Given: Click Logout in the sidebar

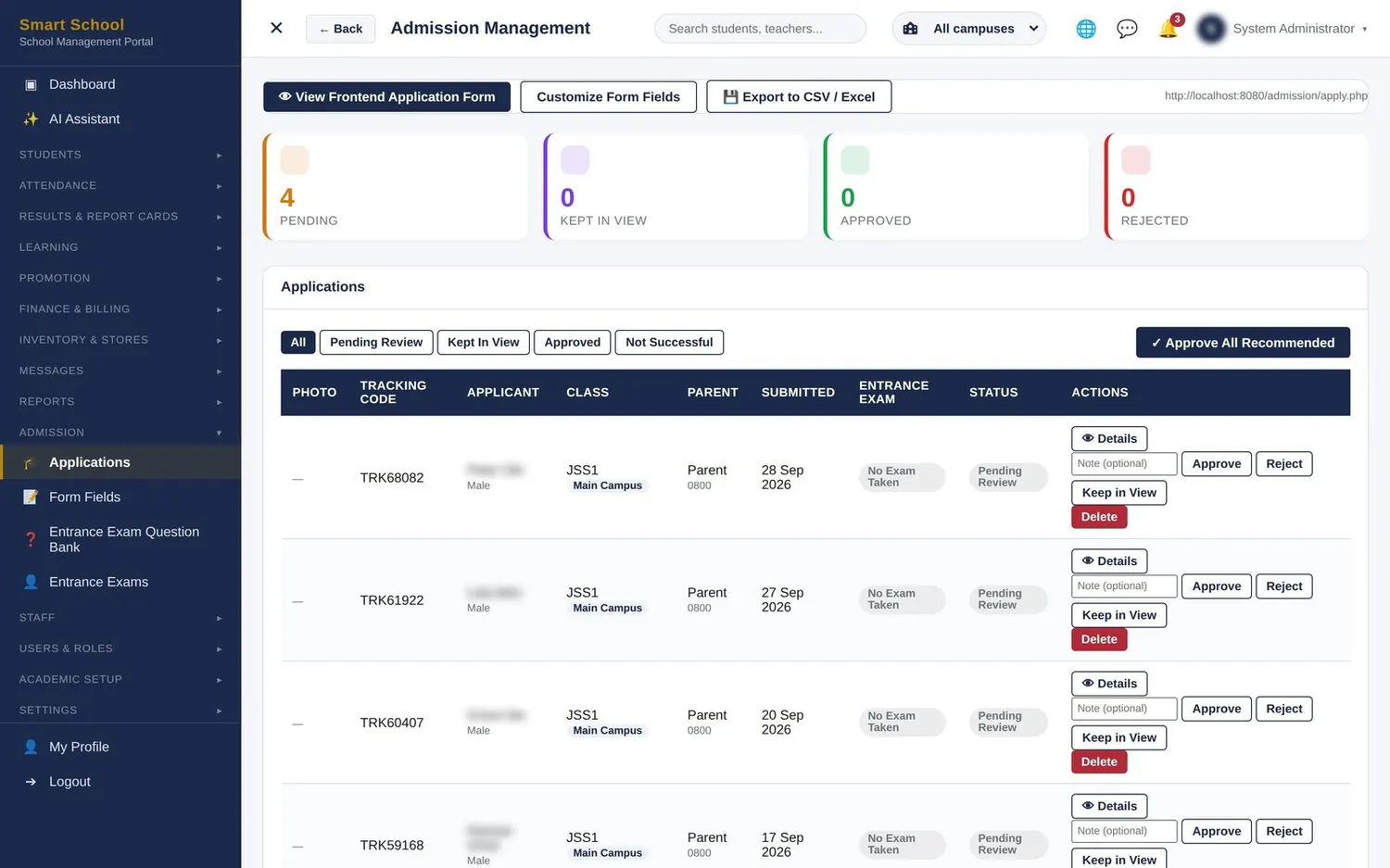Looking at the screenshot, I should coord(120,782).
